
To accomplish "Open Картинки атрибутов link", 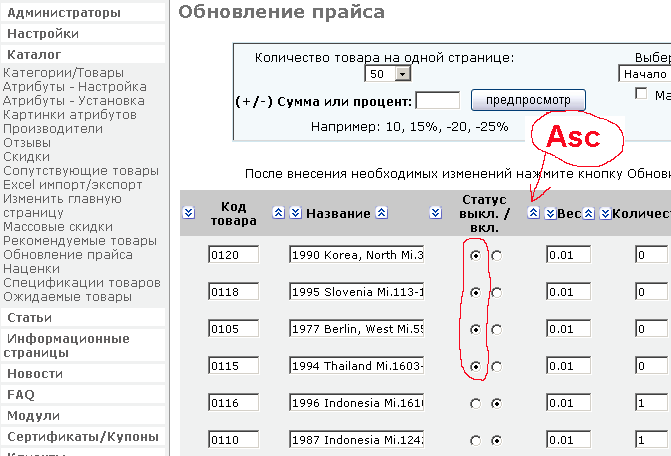I will coord(70,115).
